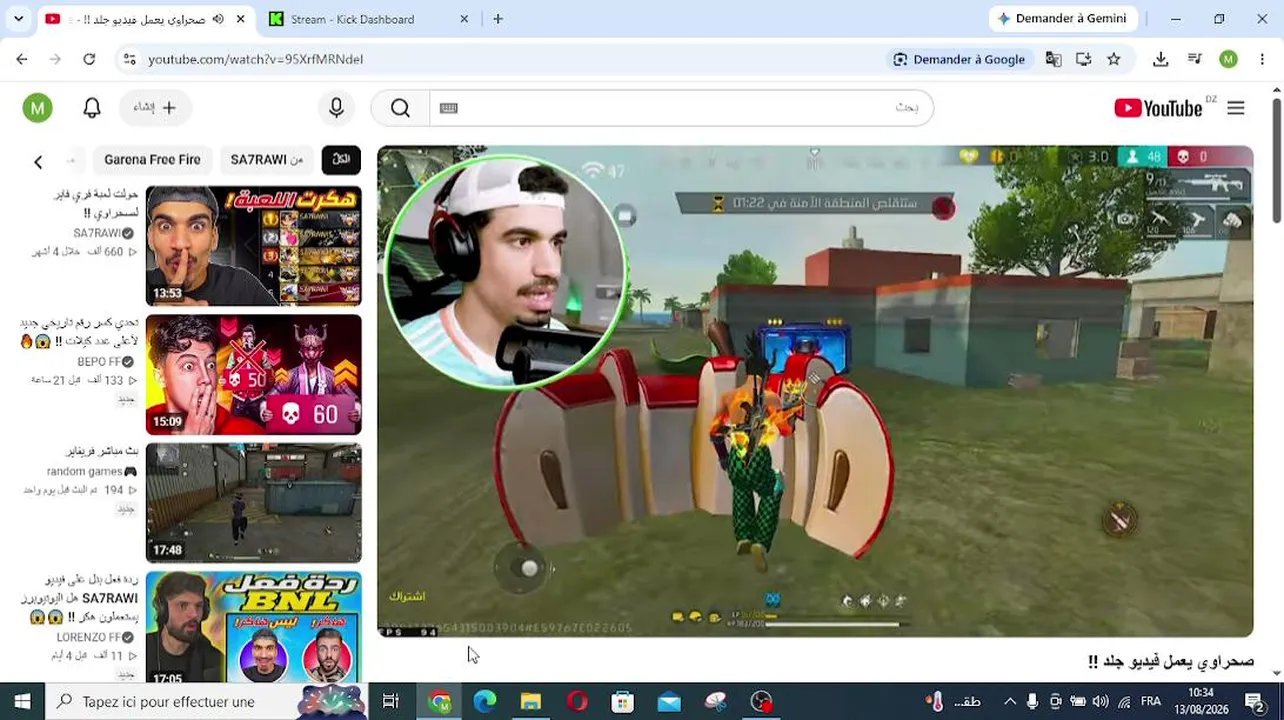1284x720 pixels.
Task: Reload the current page
Action: point(89,59)
